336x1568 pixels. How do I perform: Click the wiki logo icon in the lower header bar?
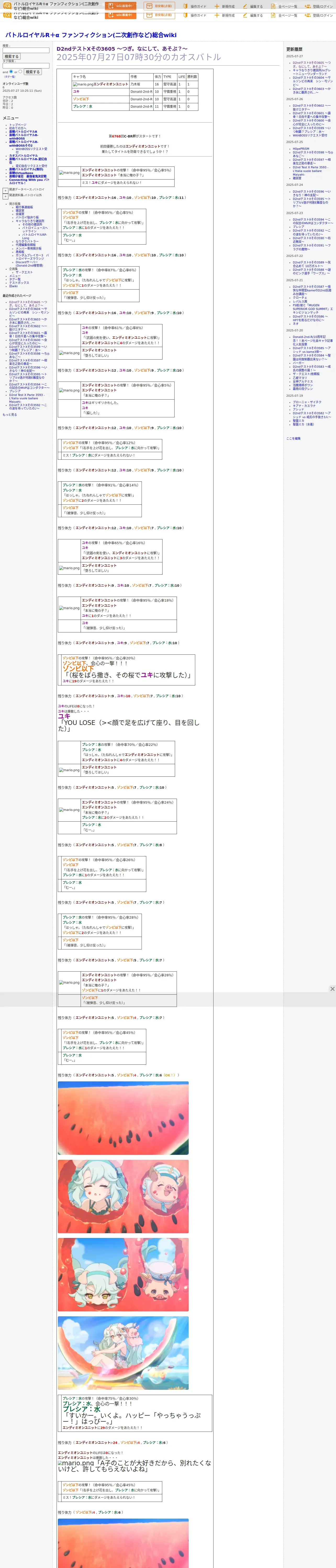(x=7, y=15)
